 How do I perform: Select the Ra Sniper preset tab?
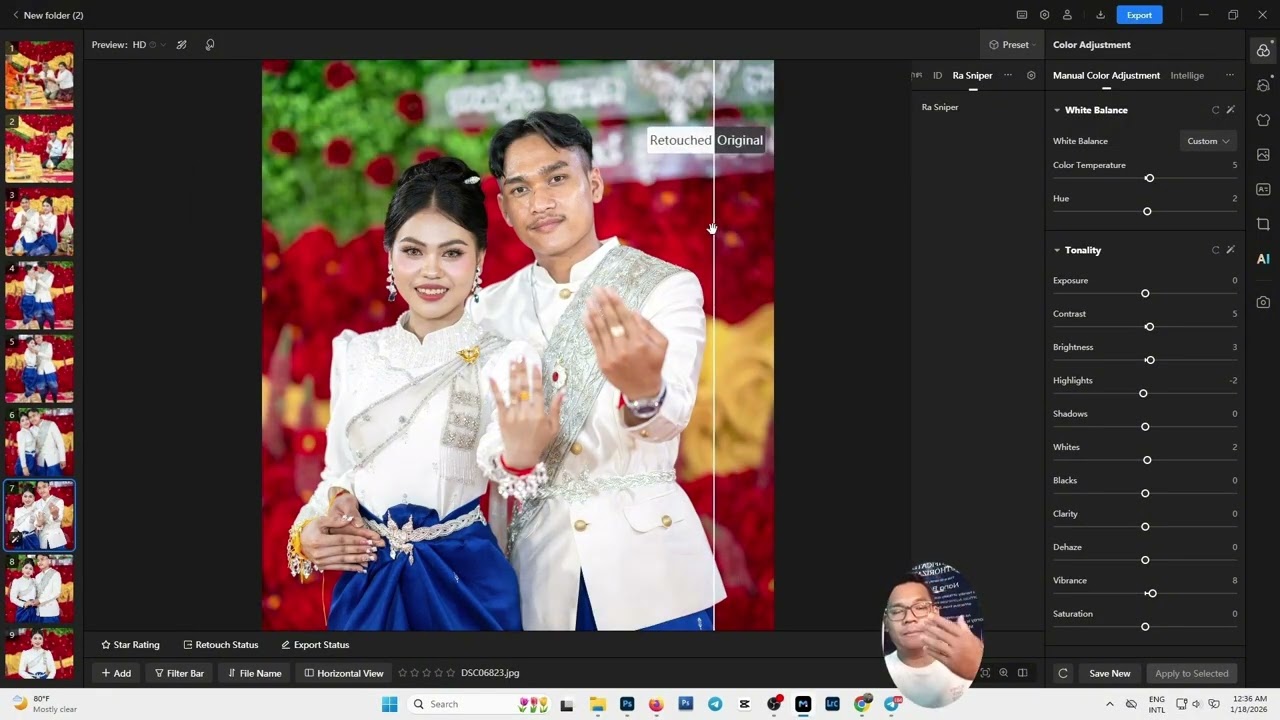(972, 75)
